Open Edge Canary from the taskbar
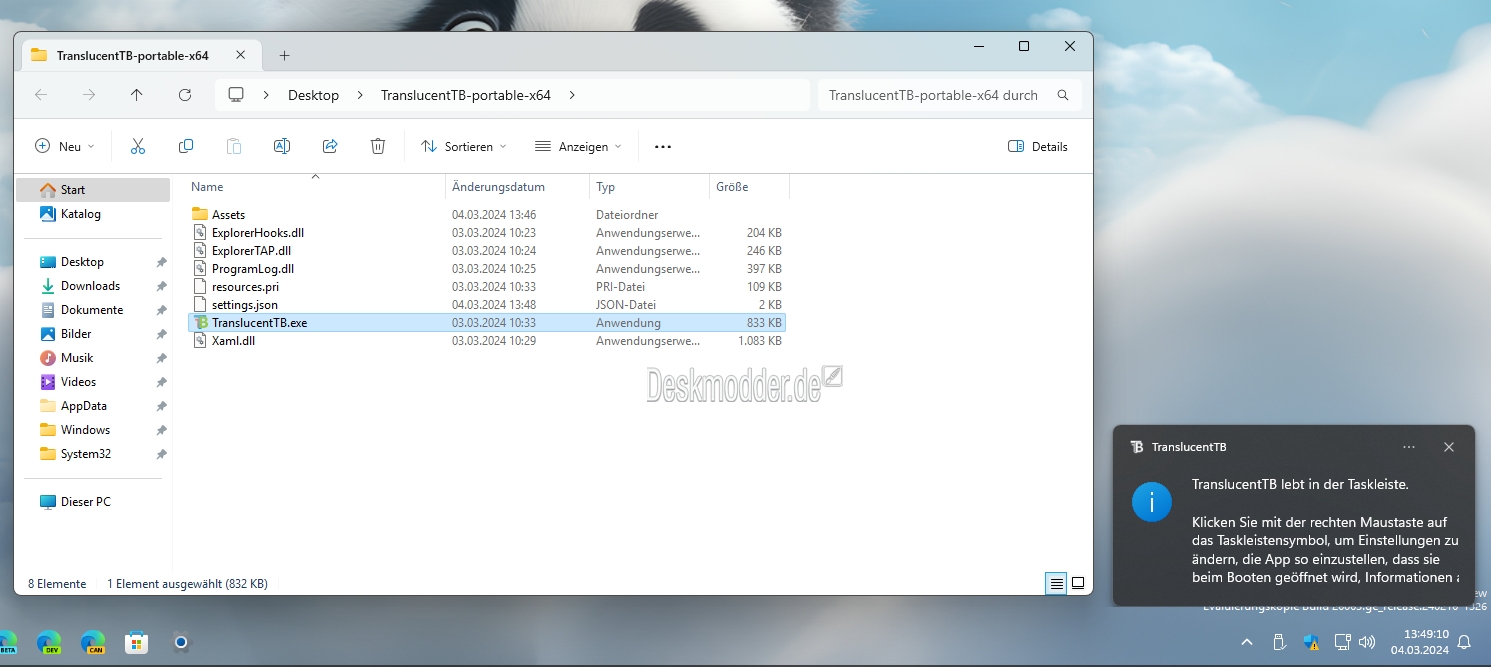Viewport: 1491px width, 667px height. click(93, 642)
